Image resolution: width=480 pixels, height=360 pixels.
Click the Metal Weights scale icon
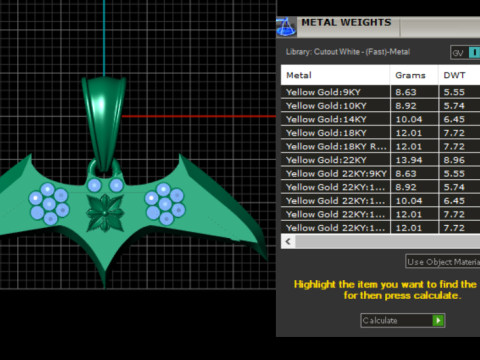tap(286, 27)
